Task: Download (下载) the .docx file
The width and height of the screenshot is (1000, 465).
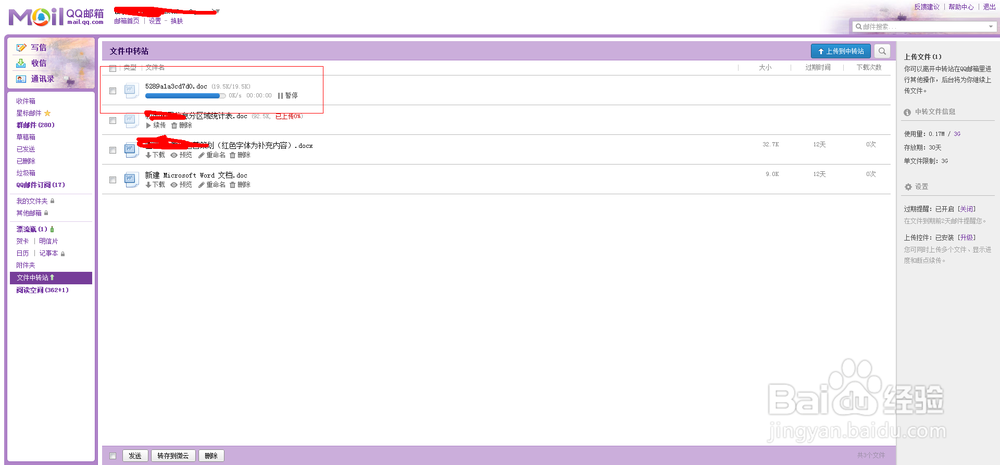Action: point(156,155)
